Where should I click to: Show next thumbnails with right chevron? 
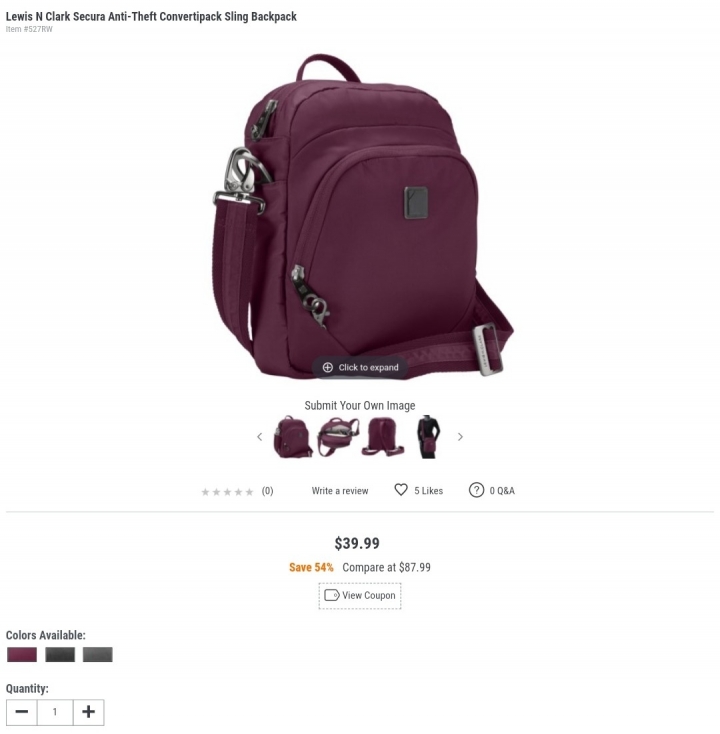[460, 437]
